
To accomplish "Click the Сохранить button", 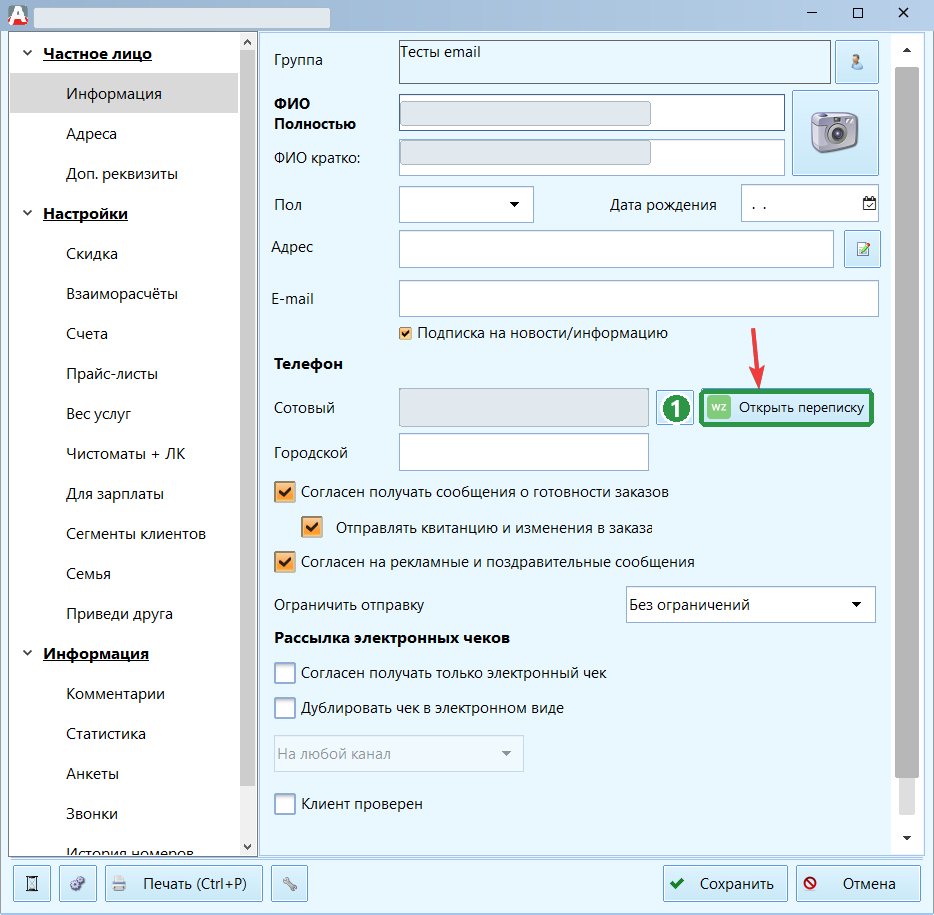I will click(x=726, y=883).
